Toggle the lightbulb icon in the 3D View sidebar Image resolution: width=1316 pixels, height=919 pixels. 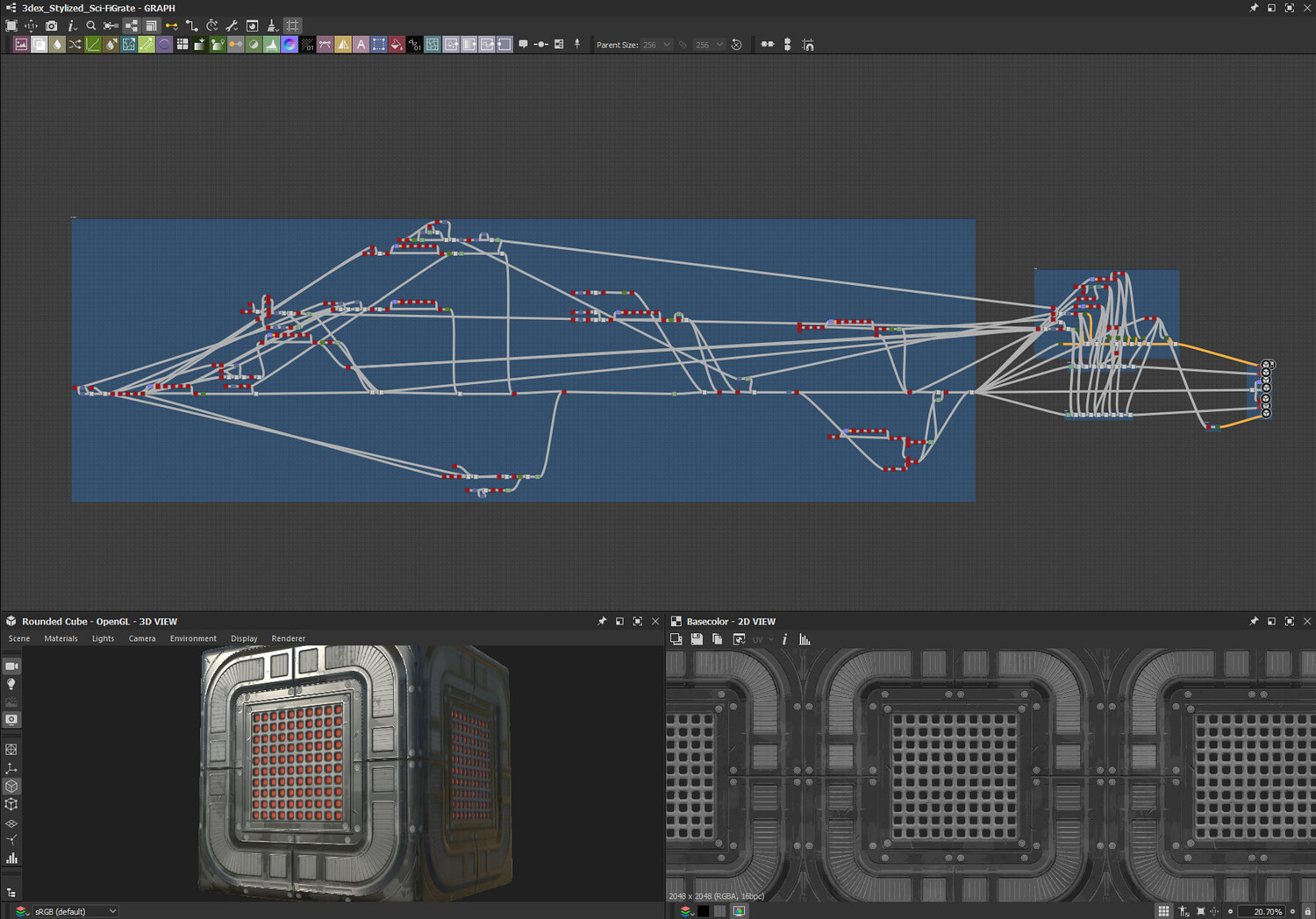point(11,684)
